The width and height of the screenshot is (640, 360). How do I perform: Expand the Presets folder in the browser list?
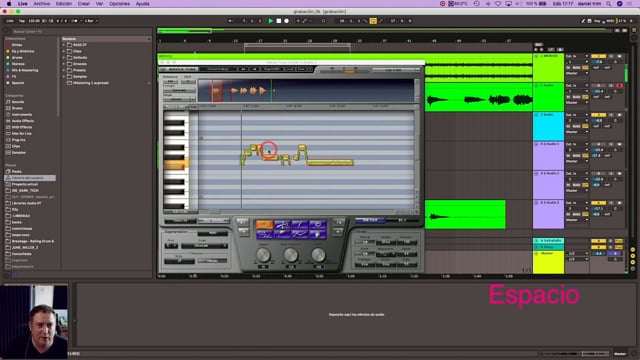pos(64,70)
